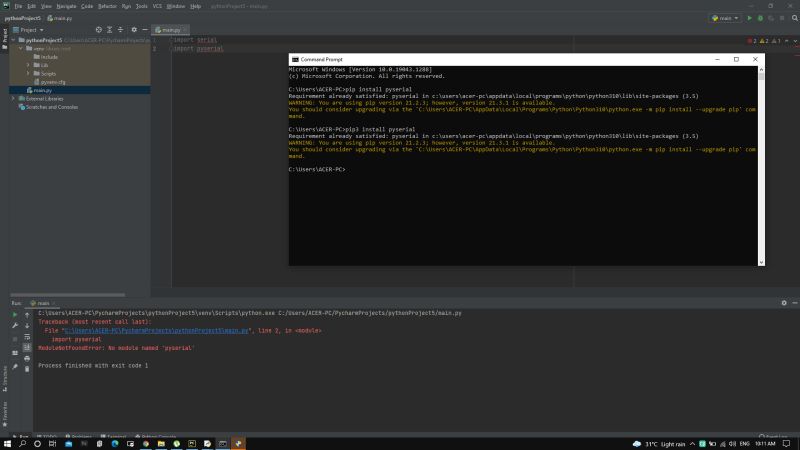Screen dimensions: 800x450
Task: Toggle the Project side tab
Action: coord(5,39)
